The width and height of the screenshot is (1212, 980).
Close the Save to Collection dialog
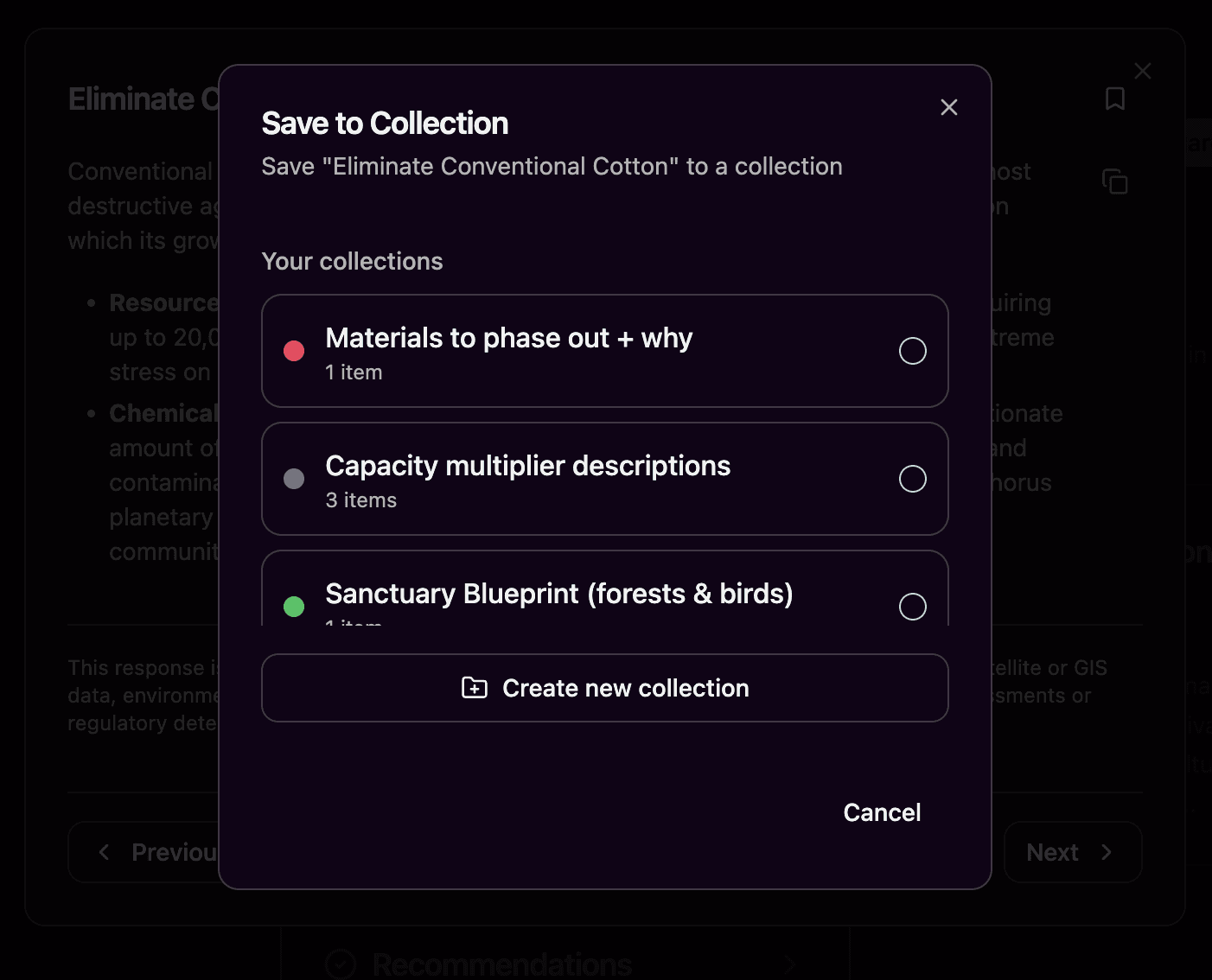point(949,107)
